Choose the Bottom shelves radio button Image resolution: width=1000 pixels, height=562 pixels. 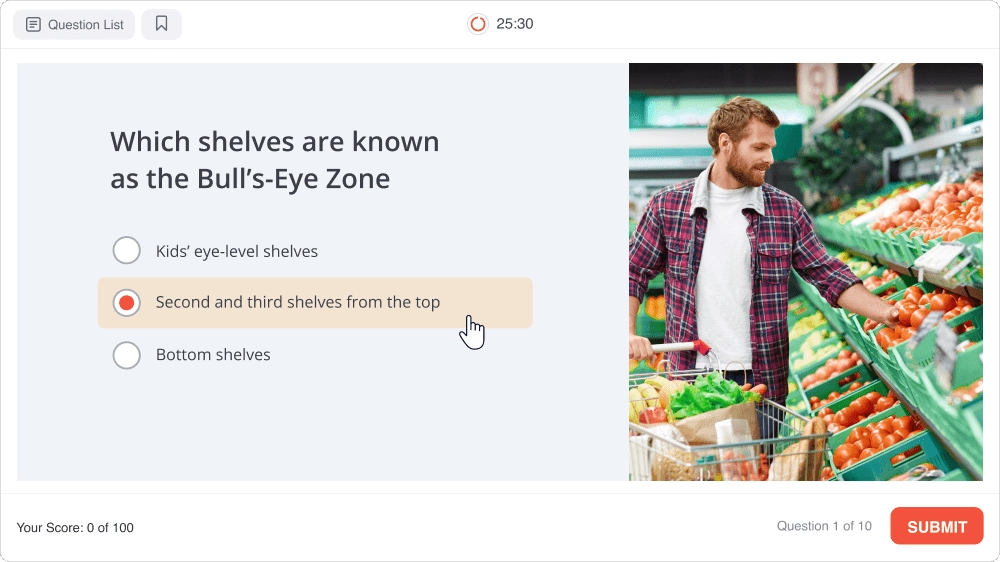tap(127, 355)
